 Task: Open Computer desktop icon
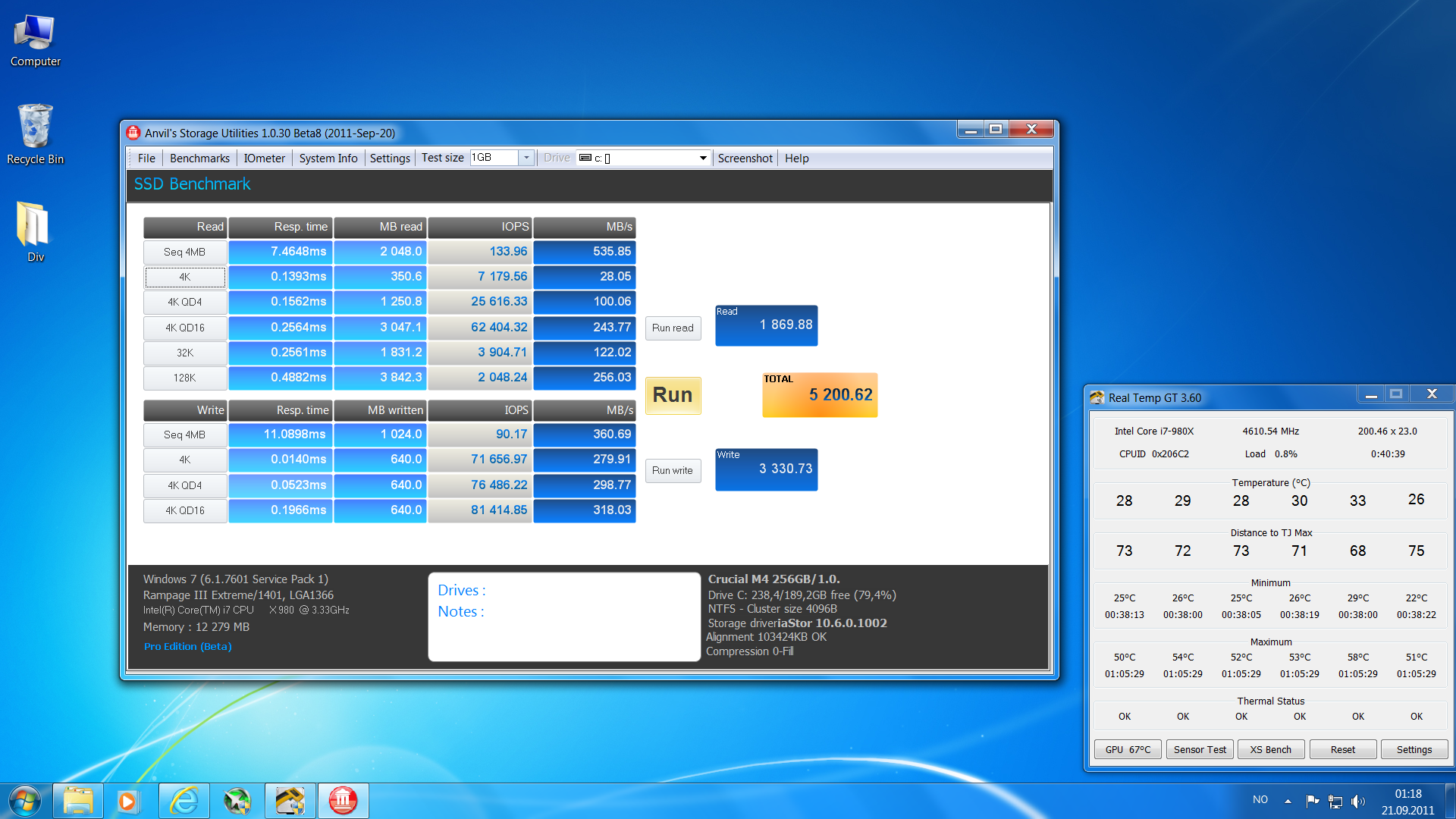(35, 41)
